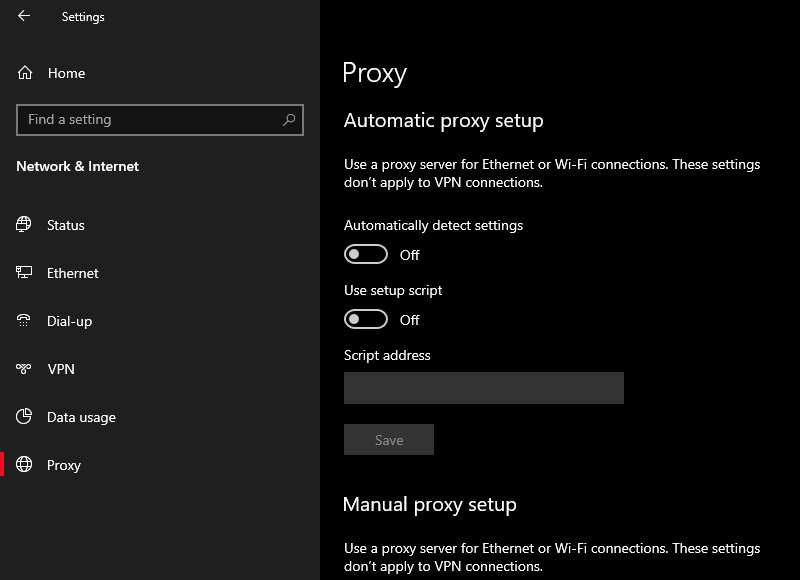The width and height of the screenshot is (800, 580).
Task: Select the Dial-up sidebar entry
Action: (68, 321)
